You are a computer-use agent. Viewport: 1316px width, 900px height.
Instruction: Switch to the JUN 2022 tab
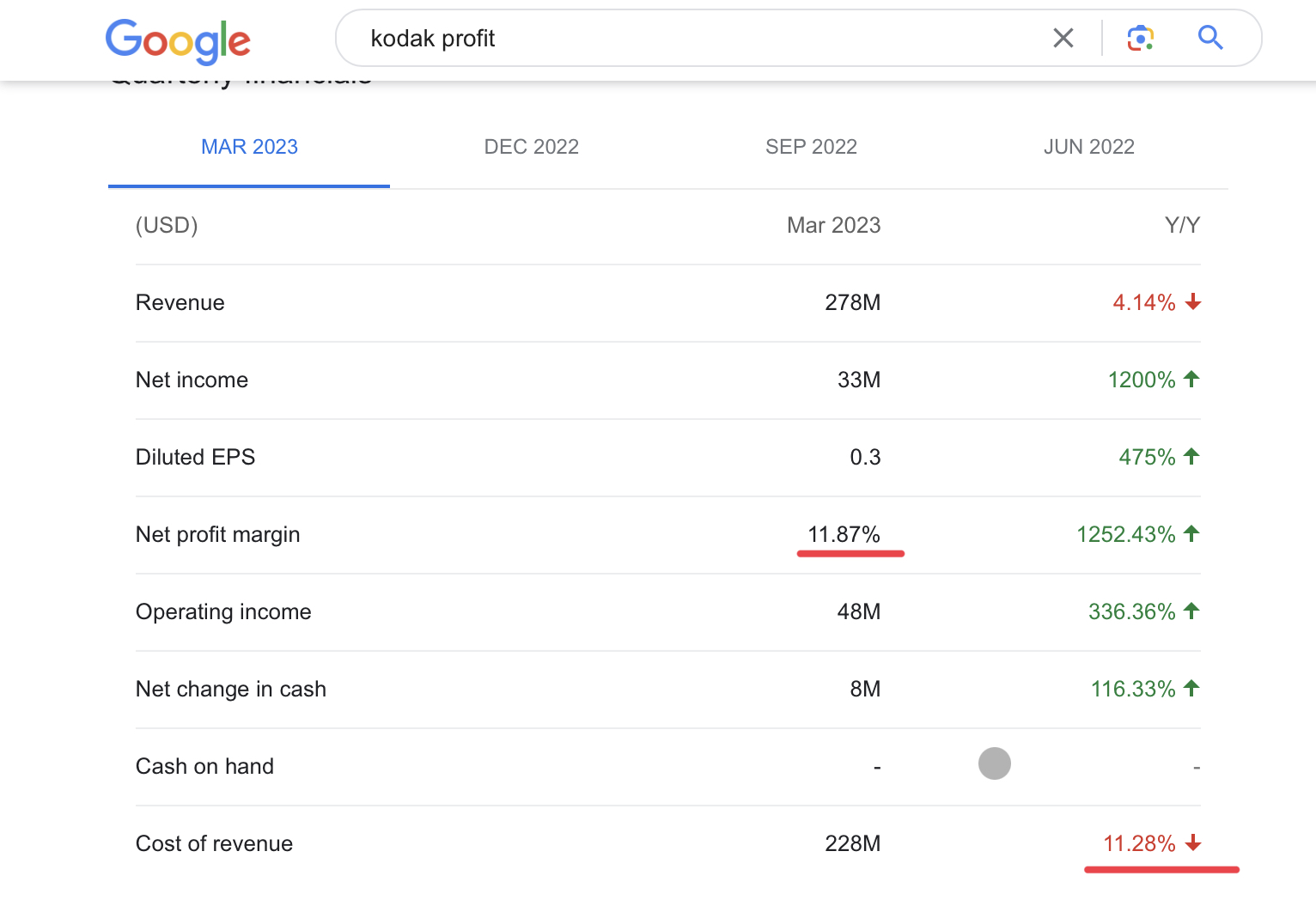click(1088, 147)
